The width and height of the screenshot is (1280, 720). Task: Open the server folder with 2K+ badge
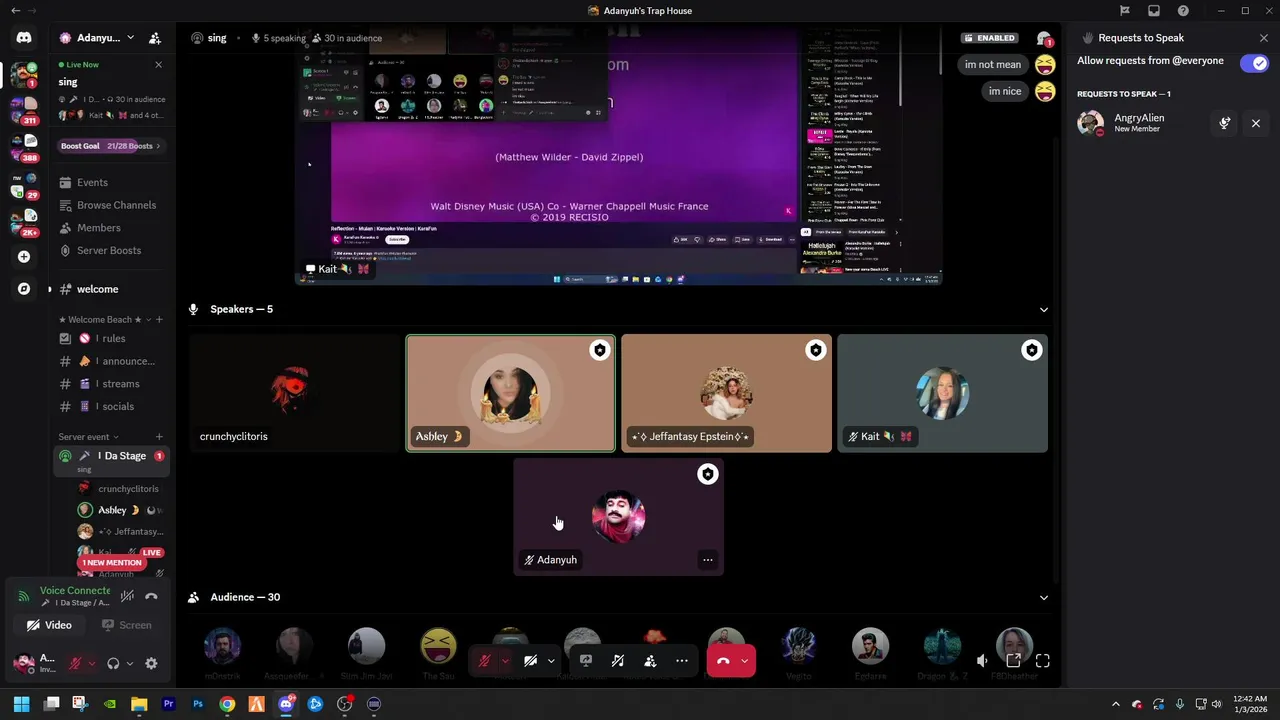[x=24, y=222]
